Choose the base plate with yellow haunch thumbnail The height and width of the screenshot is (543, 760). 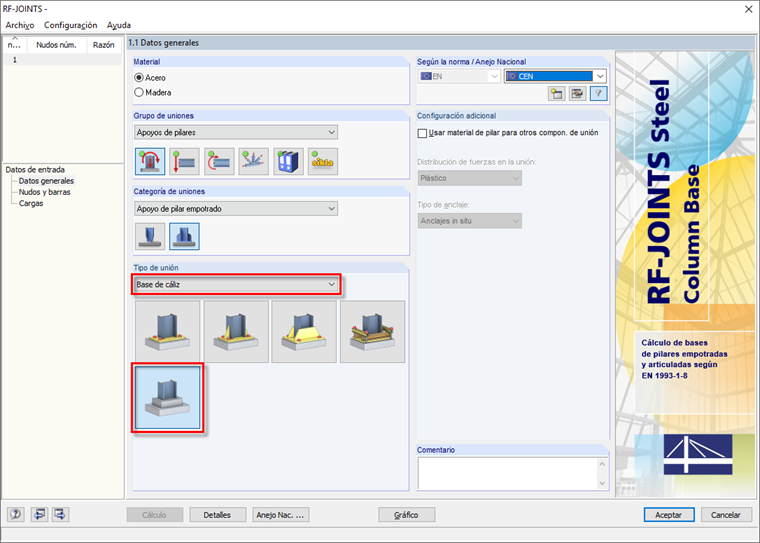click(x=304, y=332)
